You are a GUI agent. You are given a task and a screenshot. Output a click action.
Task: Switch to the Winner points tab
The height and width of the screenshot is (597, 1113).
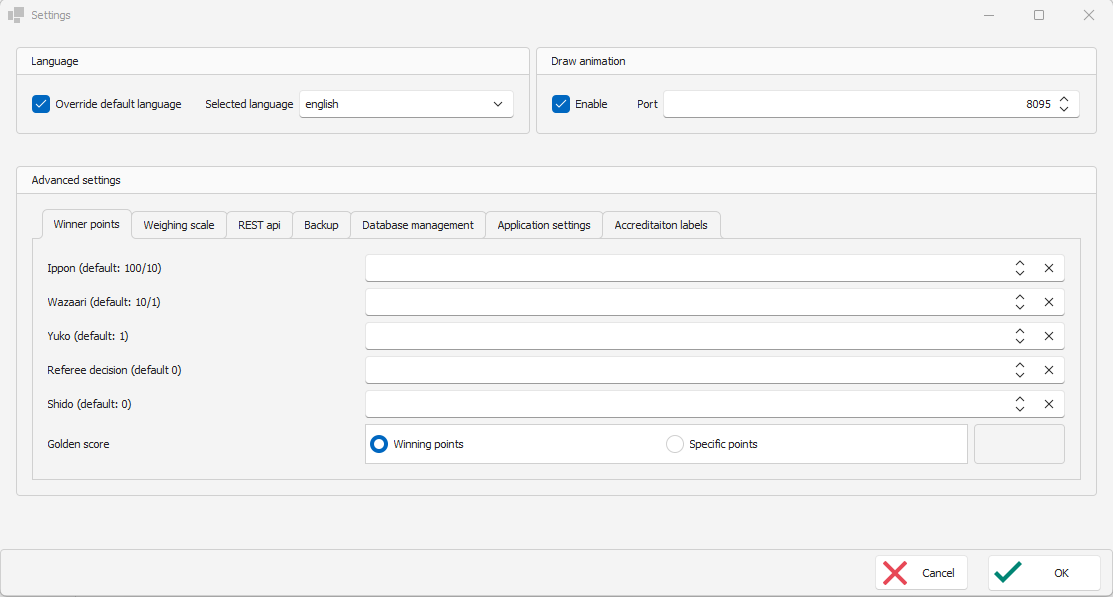pos(87,224)
